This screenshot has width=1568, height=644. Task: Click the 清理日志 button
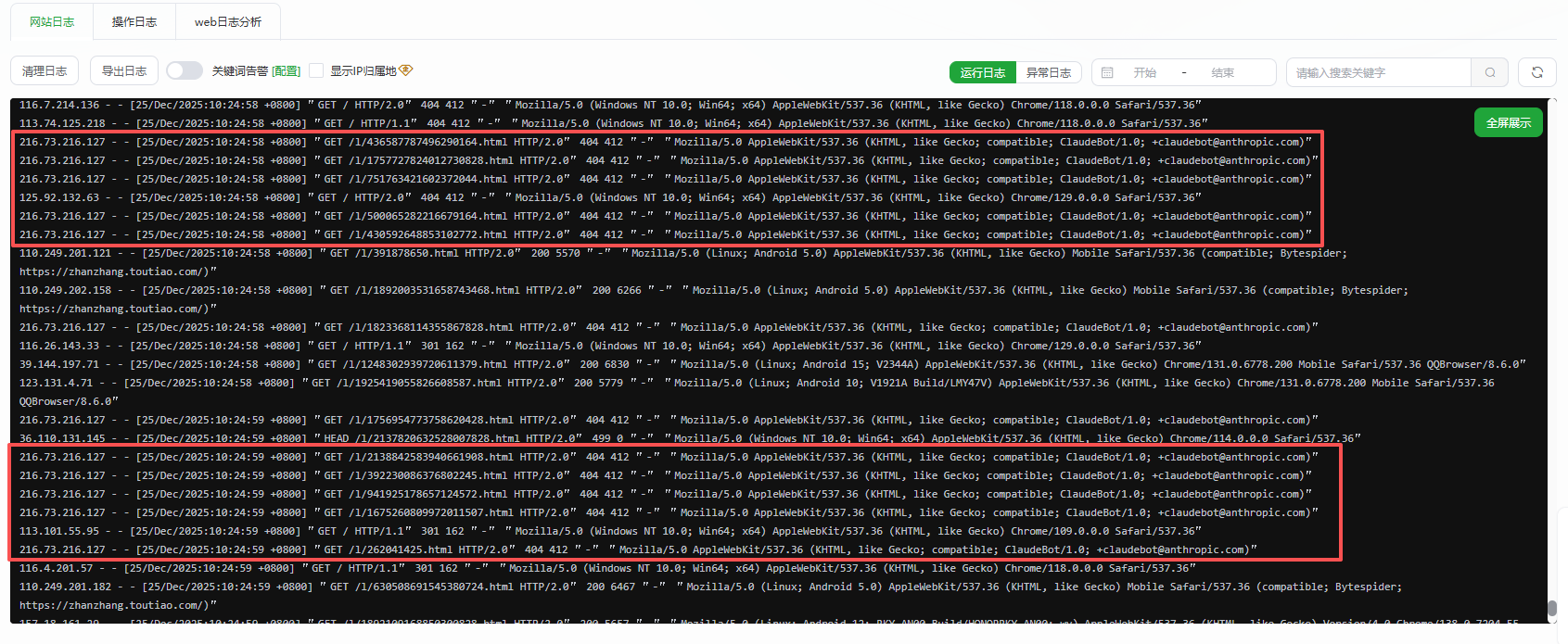pos(45,71)
